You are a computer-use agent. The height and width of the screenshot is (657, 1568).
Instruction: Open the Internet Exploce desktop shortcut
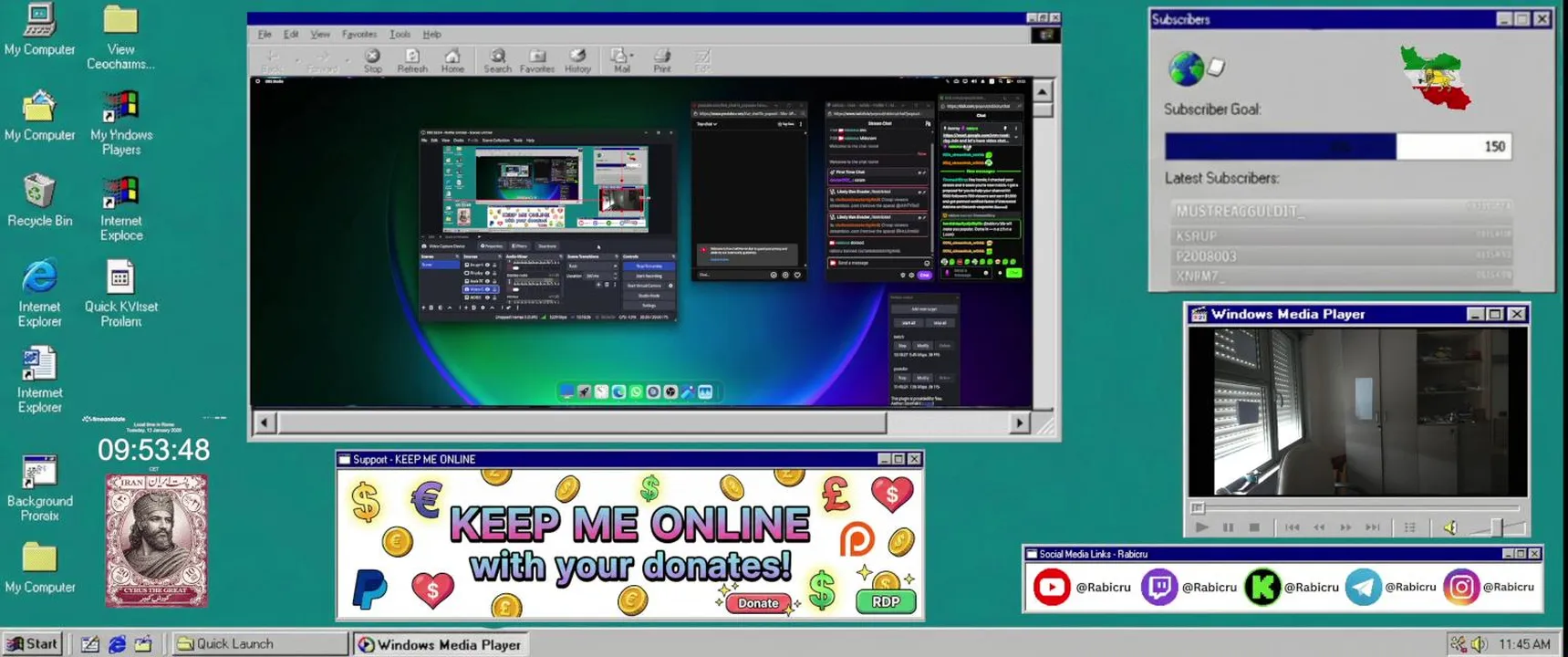click(121, 209)
